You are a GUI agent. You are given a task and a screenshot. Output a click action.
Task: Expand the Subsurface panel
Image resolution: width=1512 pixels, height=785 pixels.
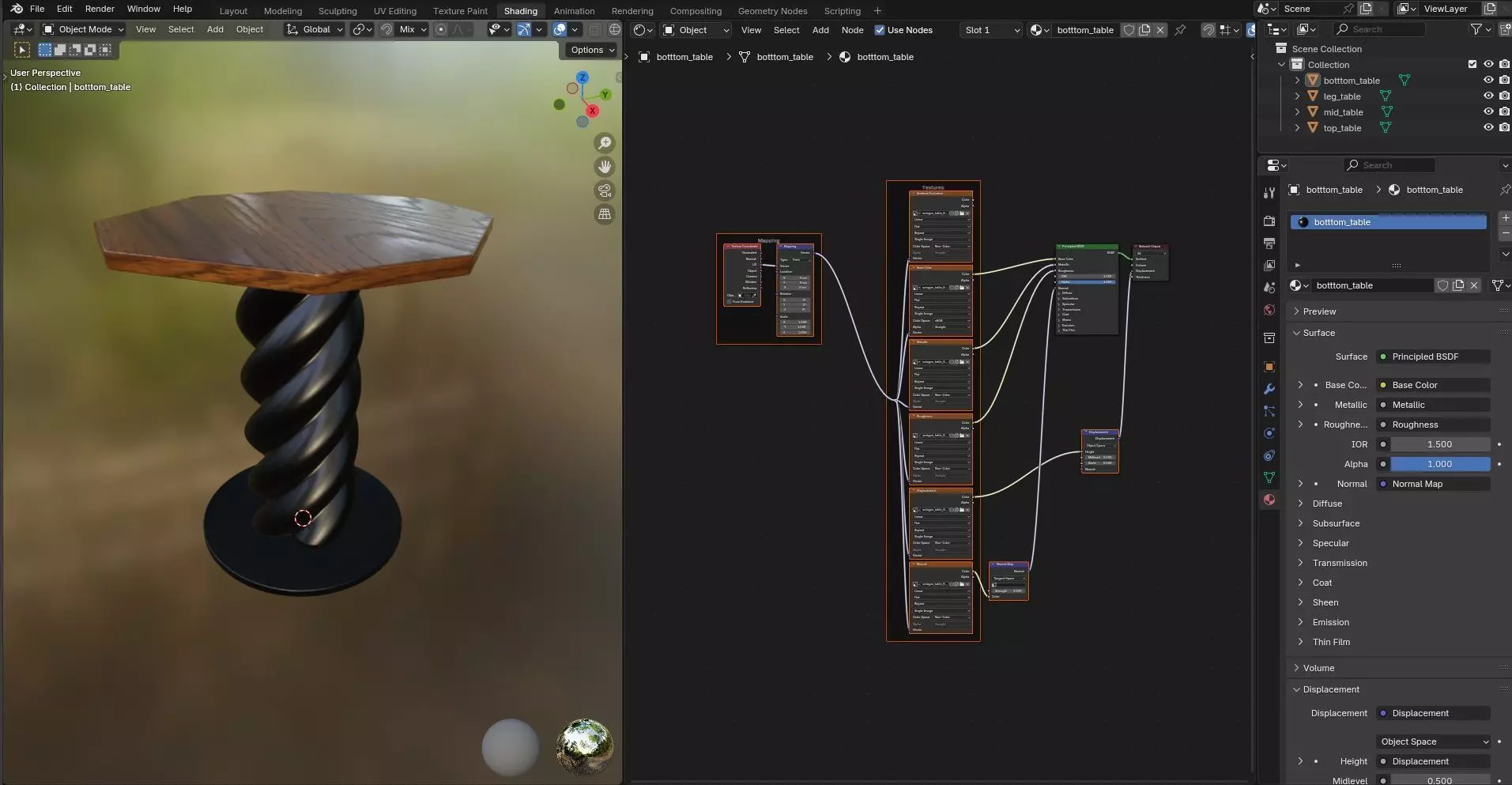(x=1336, y=523)
